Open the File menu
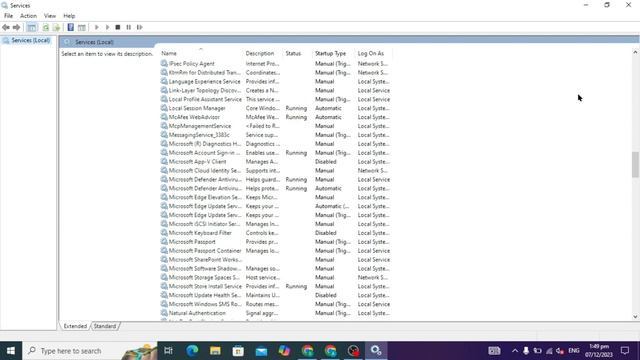 click(x=9, y=16)
